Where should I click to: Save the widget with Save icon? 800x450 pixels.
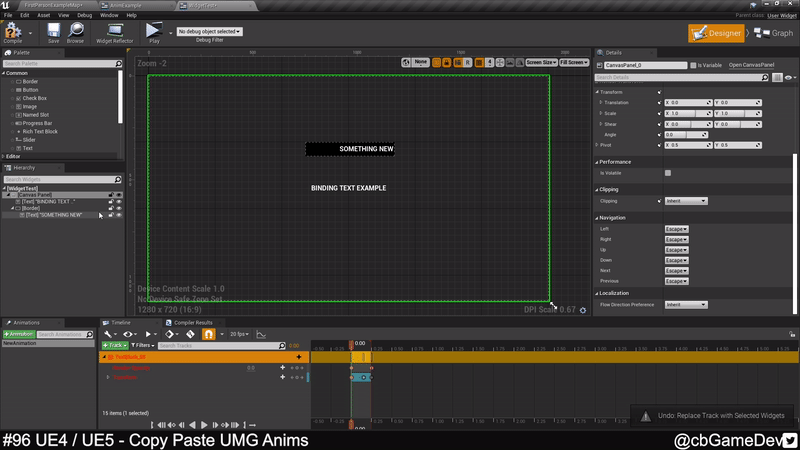click(53, 31)
